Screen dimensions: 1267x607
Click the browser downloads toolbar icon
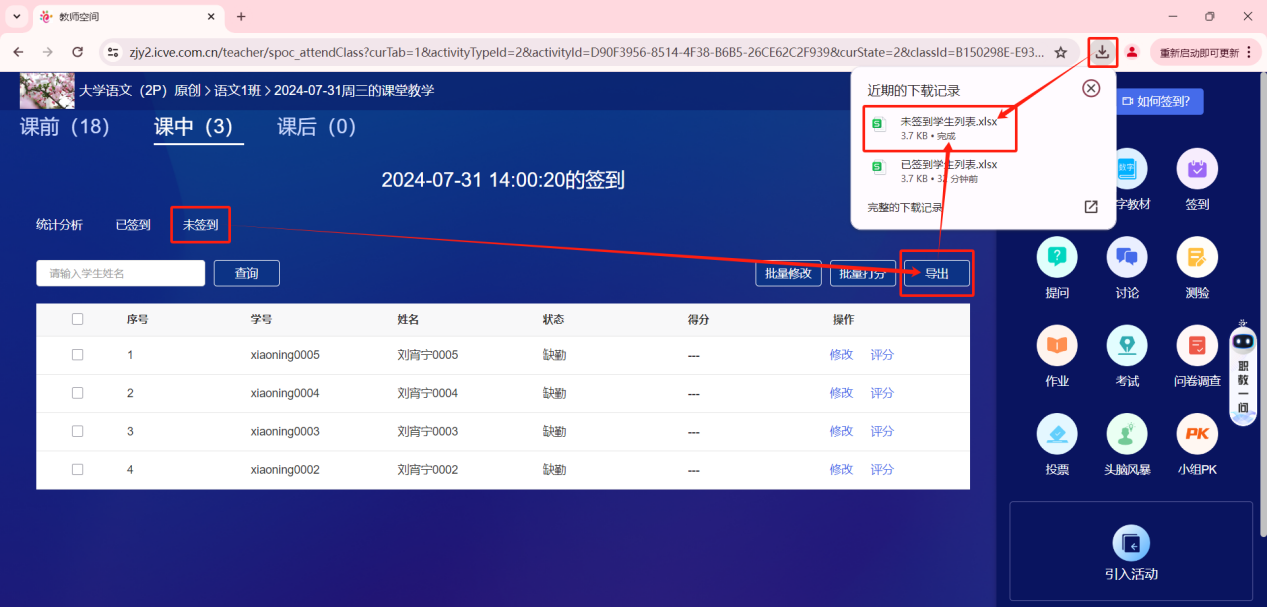point(1102,52)
